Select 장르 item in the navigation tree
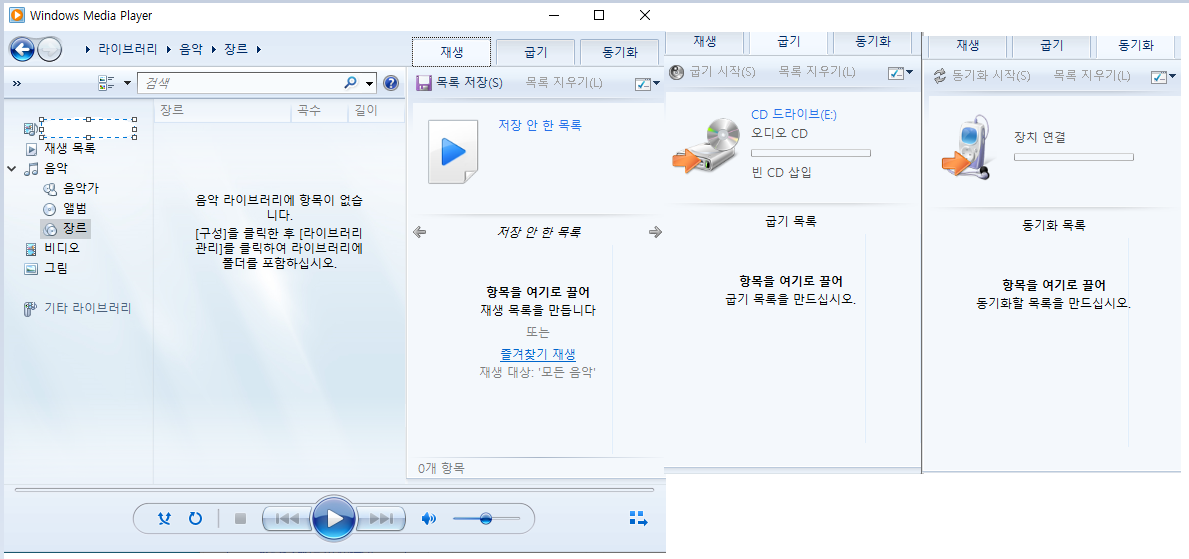 point(66,228)
